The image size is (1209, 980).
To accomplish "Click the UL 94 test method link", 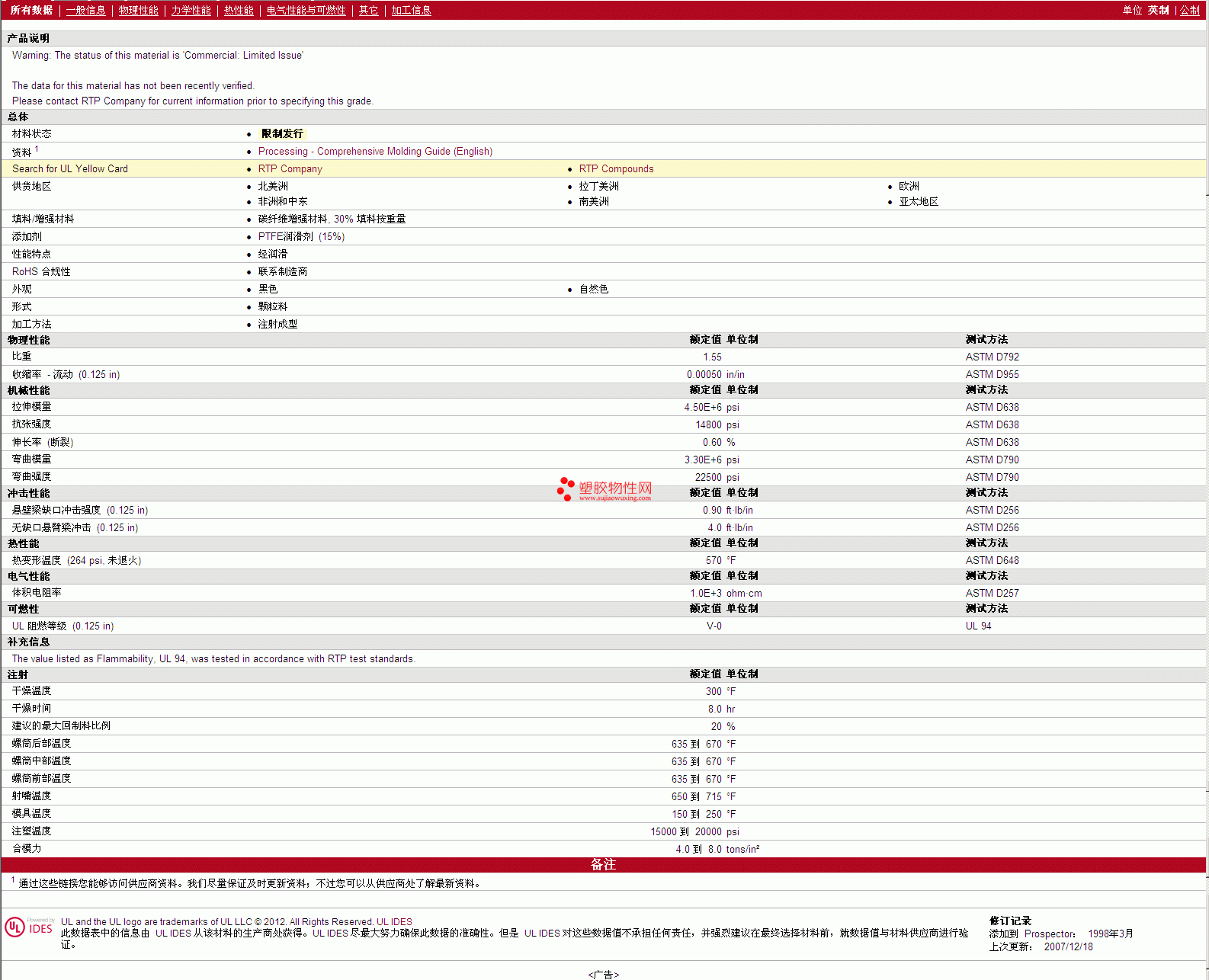I will [978, 626].
